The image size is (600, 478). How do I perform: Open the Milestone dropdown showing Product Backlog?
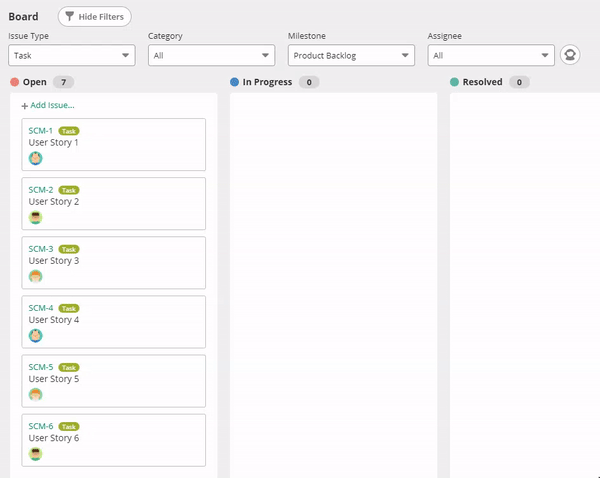coord(351,55)
